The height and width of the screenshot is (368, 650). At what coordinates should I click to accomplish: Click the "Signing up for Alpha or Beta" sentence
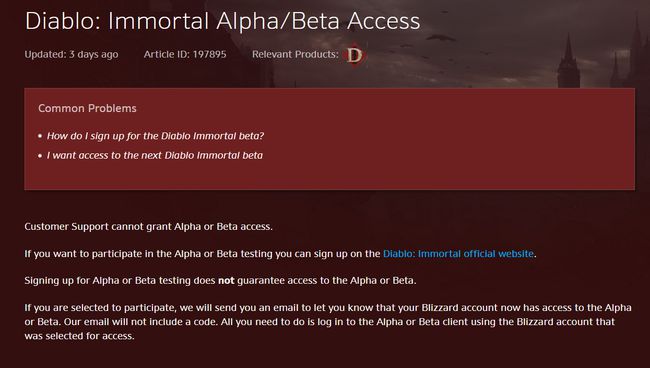coord(220,281)
